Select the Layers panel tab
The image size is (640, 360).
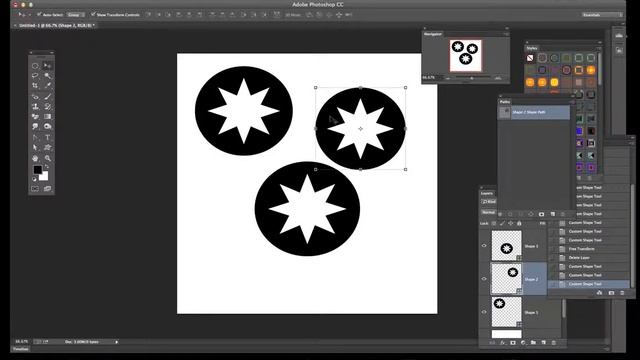tap(487, 193)
